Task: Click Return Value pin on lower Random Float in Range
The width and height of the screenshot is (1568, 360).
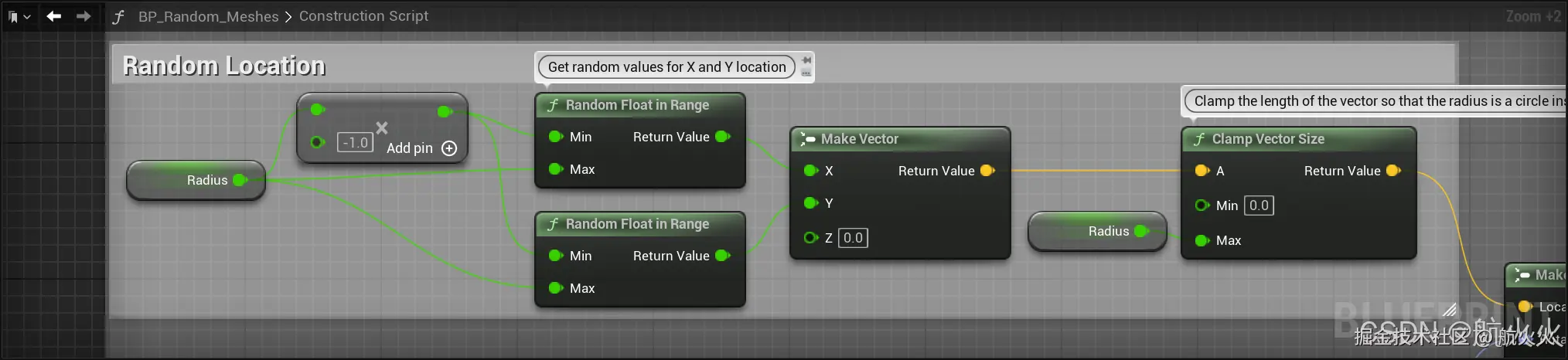Action: pos(723,256)
